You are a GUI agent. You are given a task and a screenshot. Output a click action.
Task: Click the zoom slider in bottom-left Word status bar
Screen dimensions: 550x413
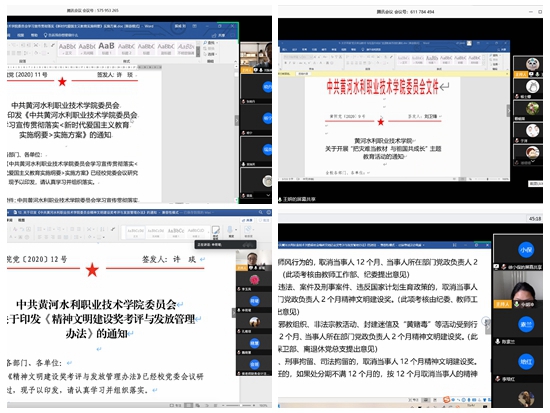point(241,405)
